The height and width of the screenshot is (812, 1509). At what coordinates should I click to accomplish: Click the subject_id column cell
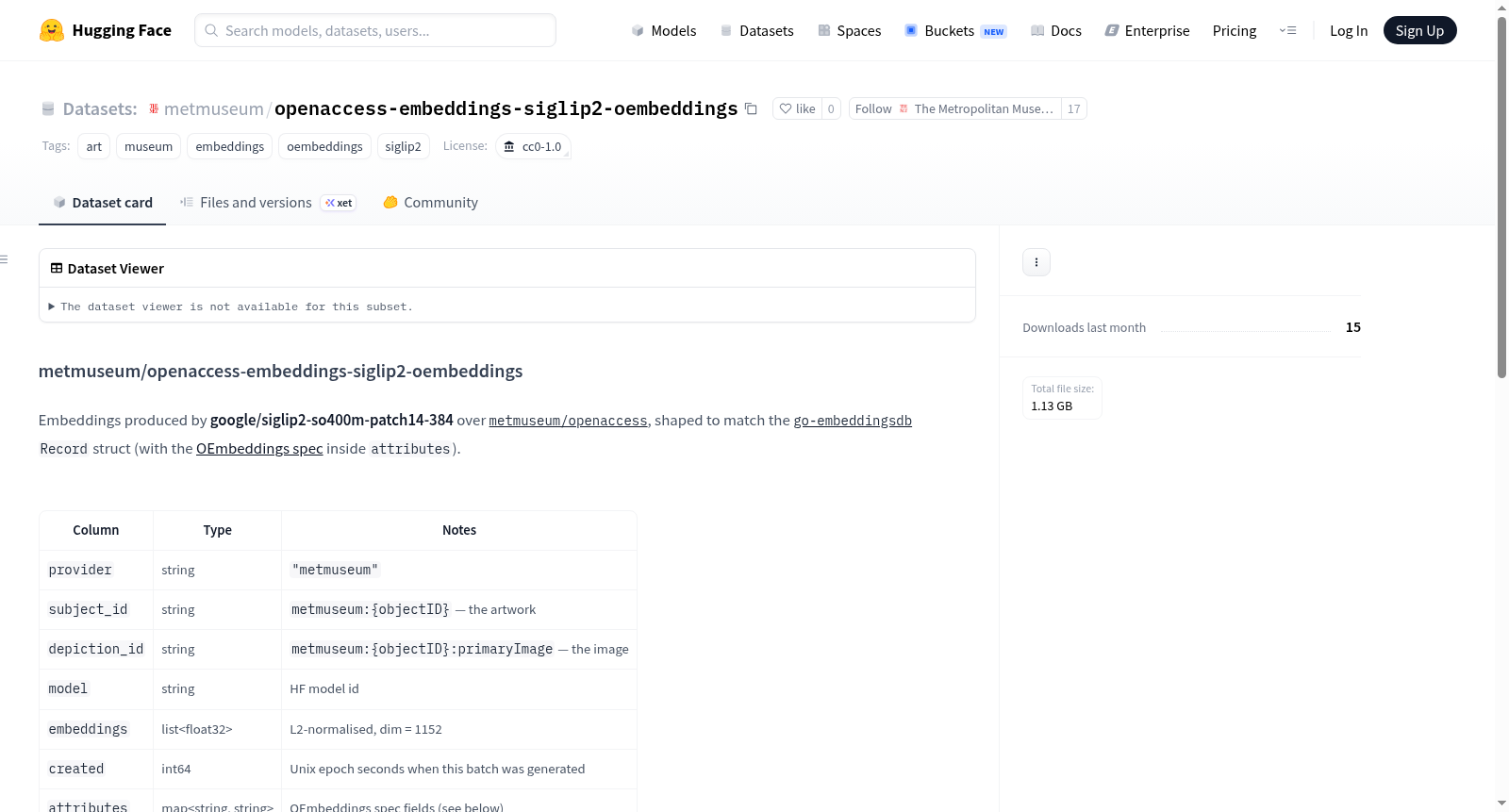[x=96, y=610]
